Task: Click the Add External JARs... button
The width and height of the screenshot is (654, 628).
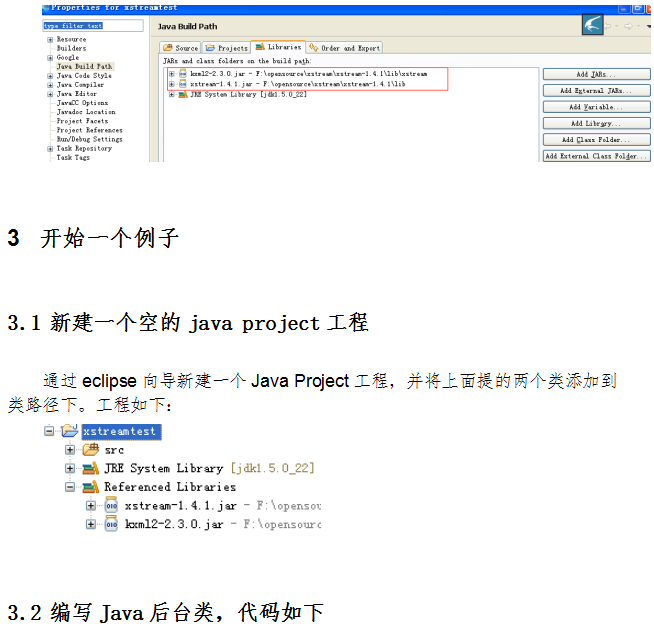Action: (596, 91)
